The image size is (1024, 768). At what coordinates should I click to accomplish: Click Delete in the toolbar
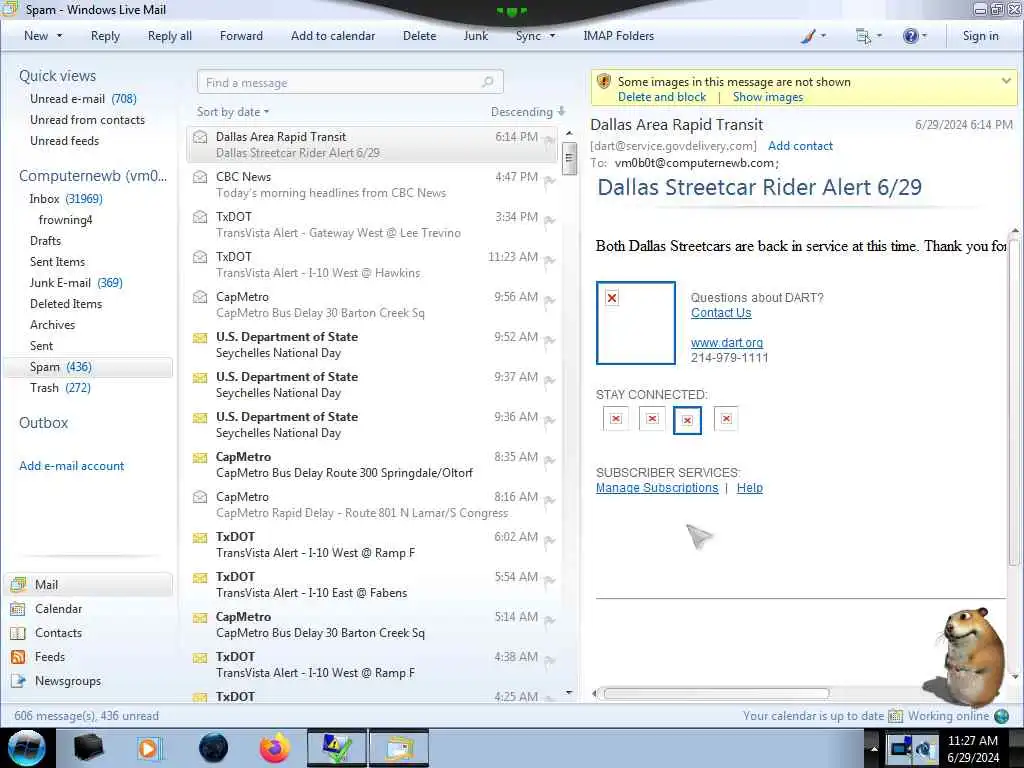[x=419, y=37]
